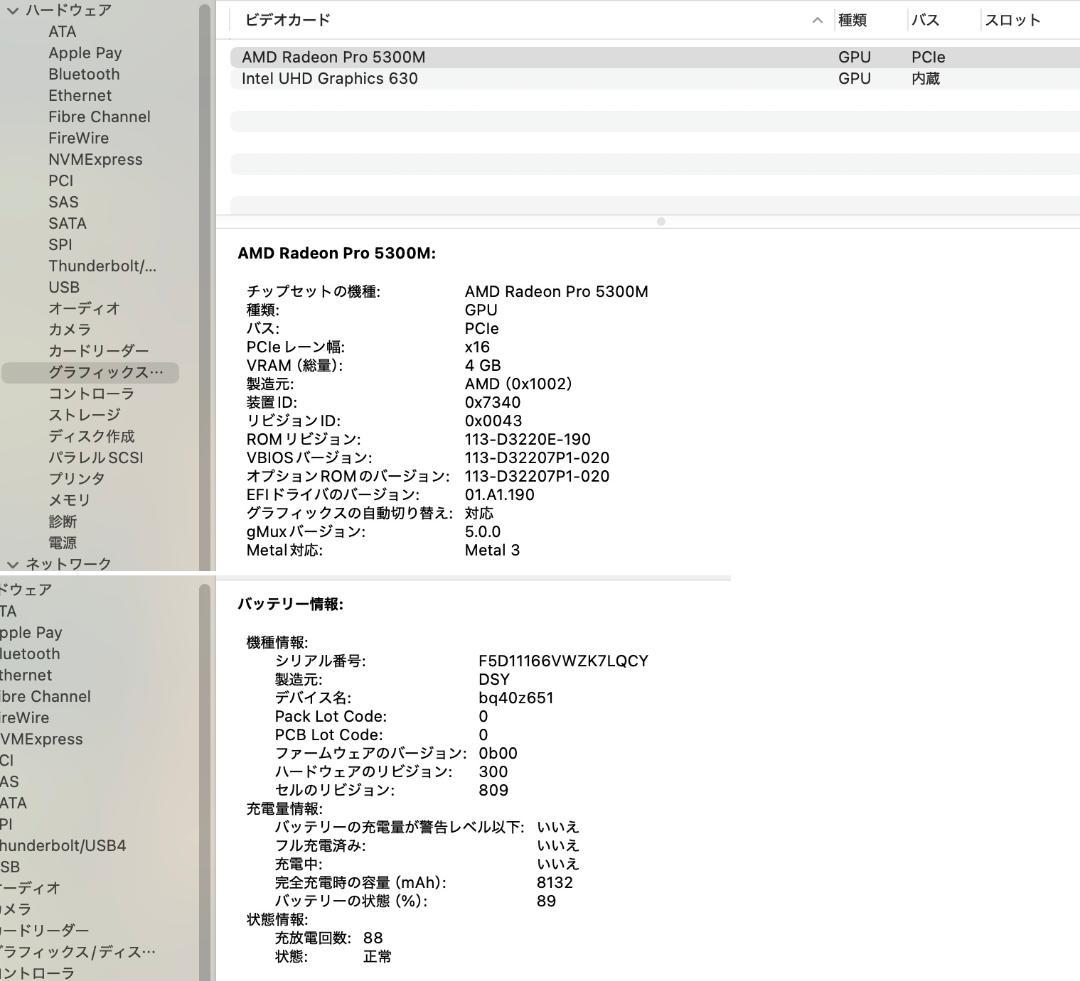
Task: Open Thunderbolt/… in upper sidebar
Action: point(102,267)
